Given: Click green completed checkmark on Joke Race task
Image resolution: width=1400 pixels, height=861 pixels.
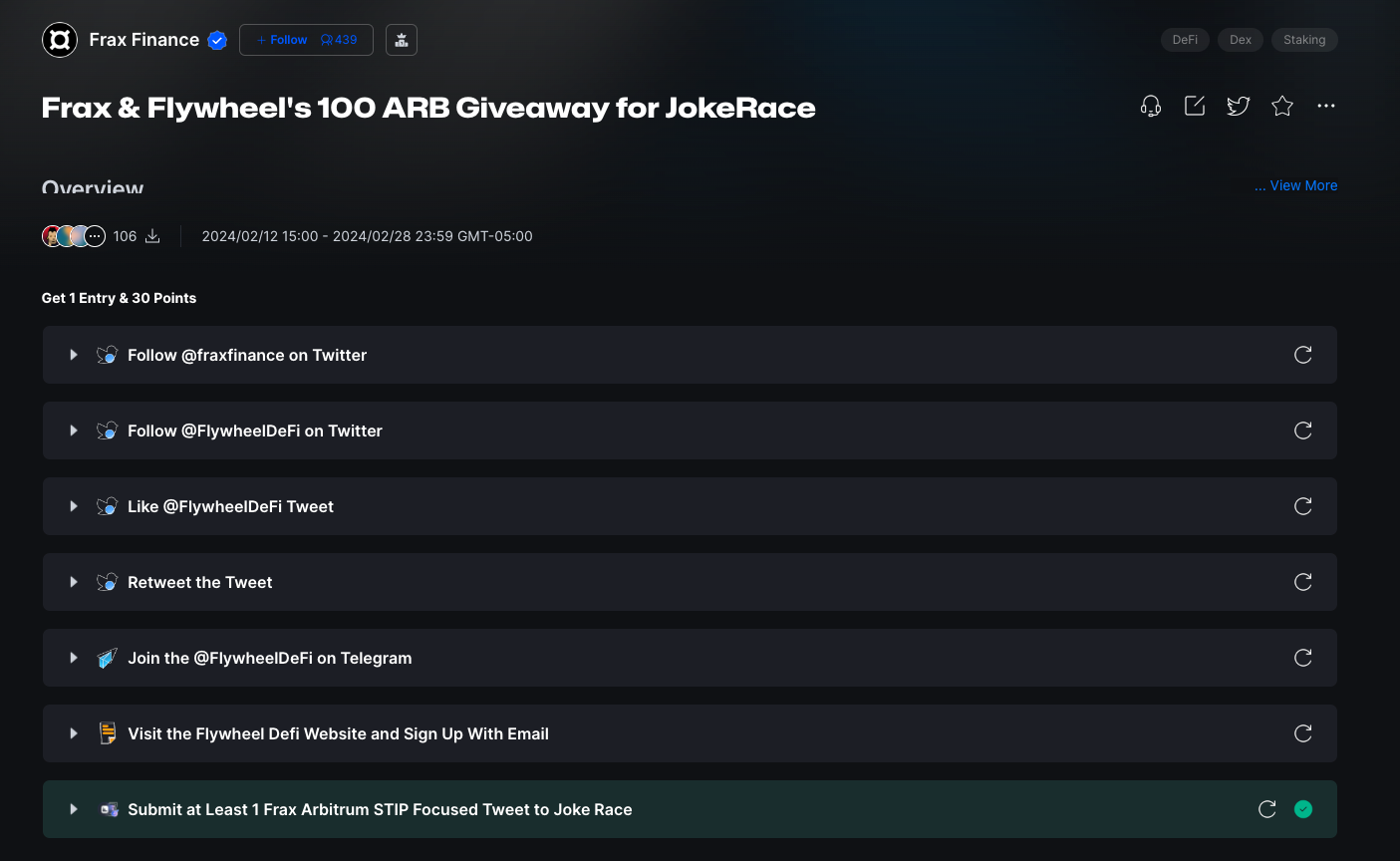Looking at the screenshot, I should pos(1302,809).
